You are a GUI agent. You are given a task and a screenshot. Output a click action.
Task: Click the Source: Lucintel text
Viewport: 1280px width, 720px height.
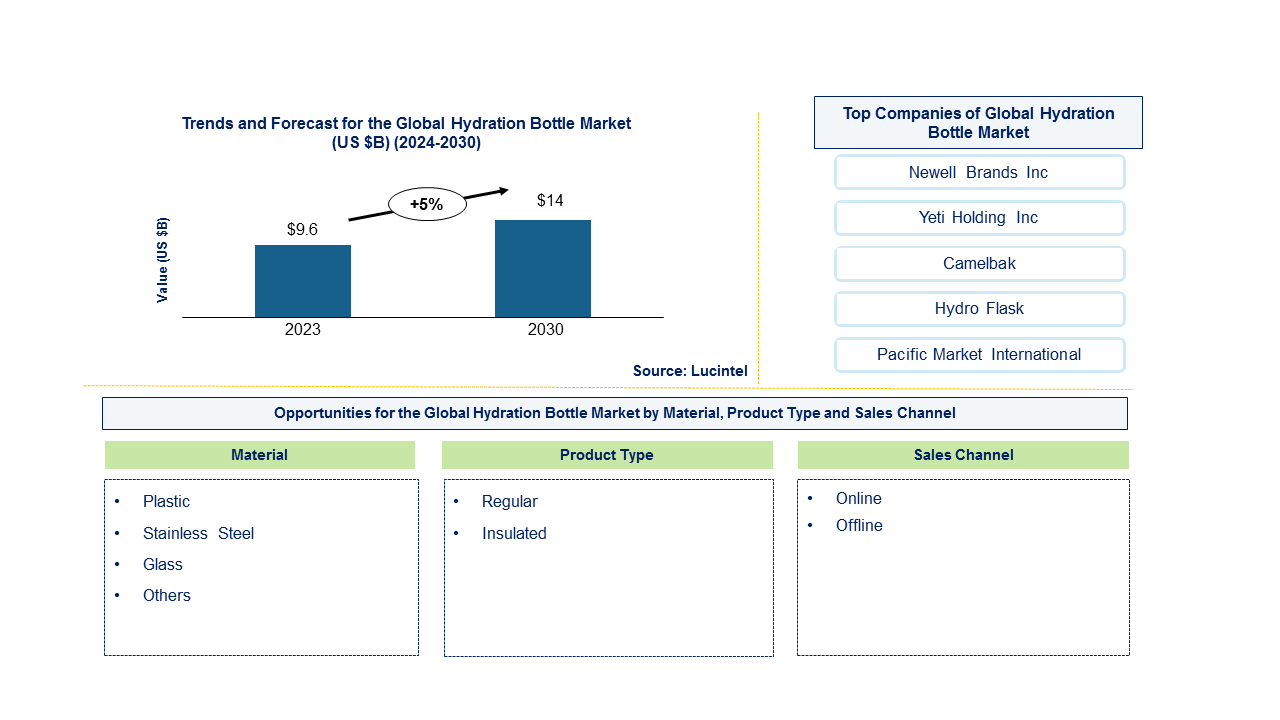pyautogui.click(x=690, y=371)
